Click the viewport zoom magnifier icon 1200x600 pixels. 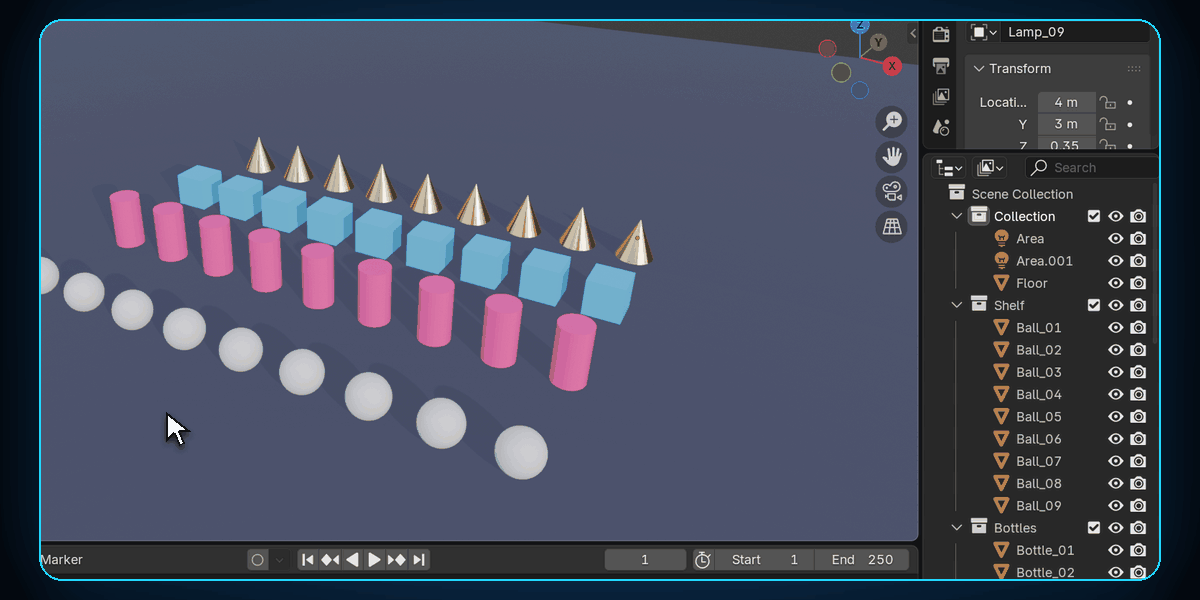pos(891,122)
